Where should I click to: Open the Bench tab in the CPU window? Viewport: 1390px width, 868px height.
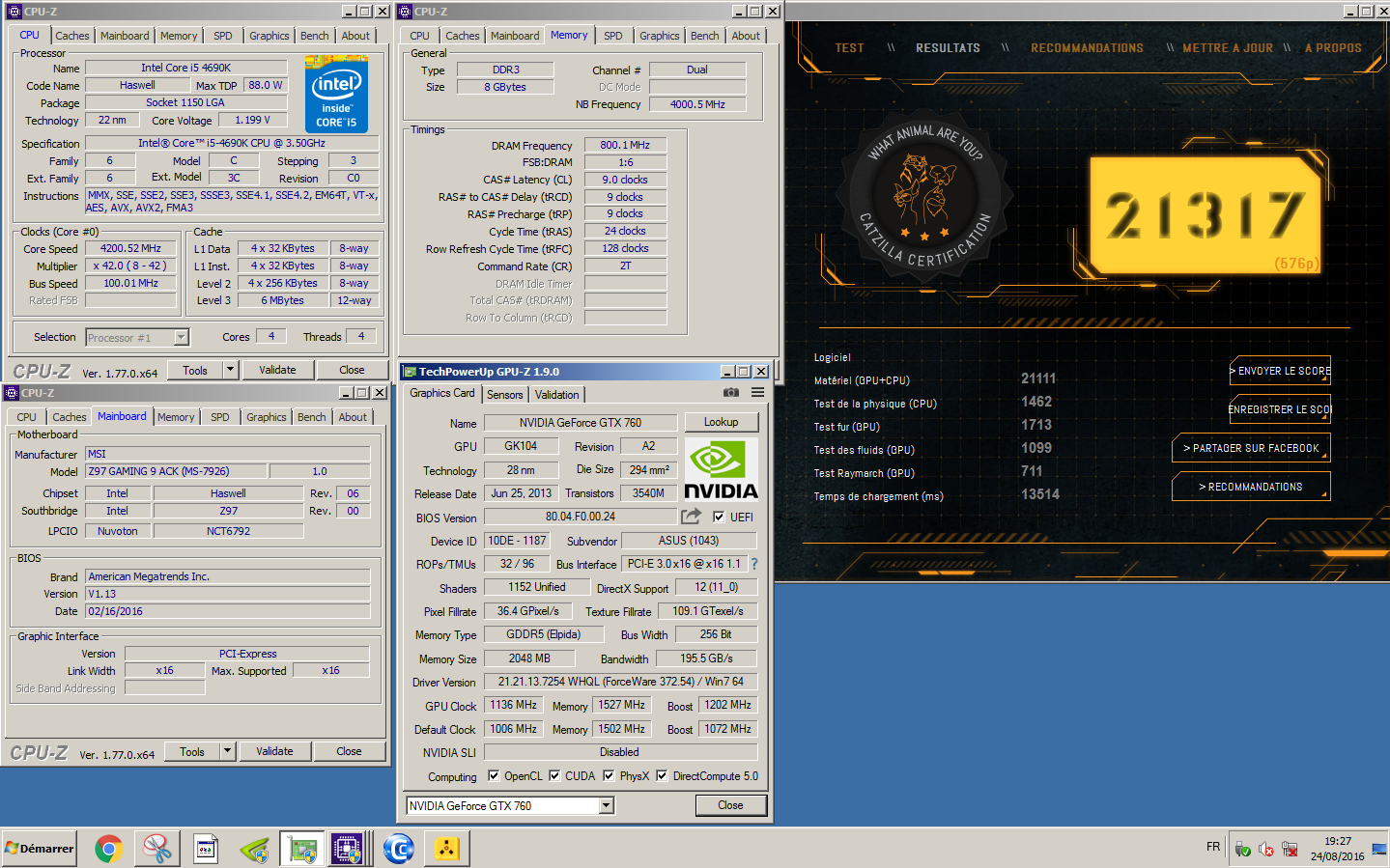click(315, 36)
